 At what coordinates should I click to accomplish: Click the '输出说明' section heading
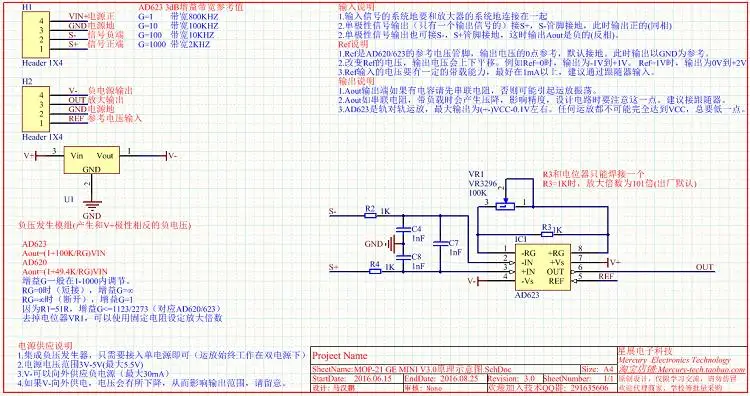pyautogui.click(x=356, y=81)
